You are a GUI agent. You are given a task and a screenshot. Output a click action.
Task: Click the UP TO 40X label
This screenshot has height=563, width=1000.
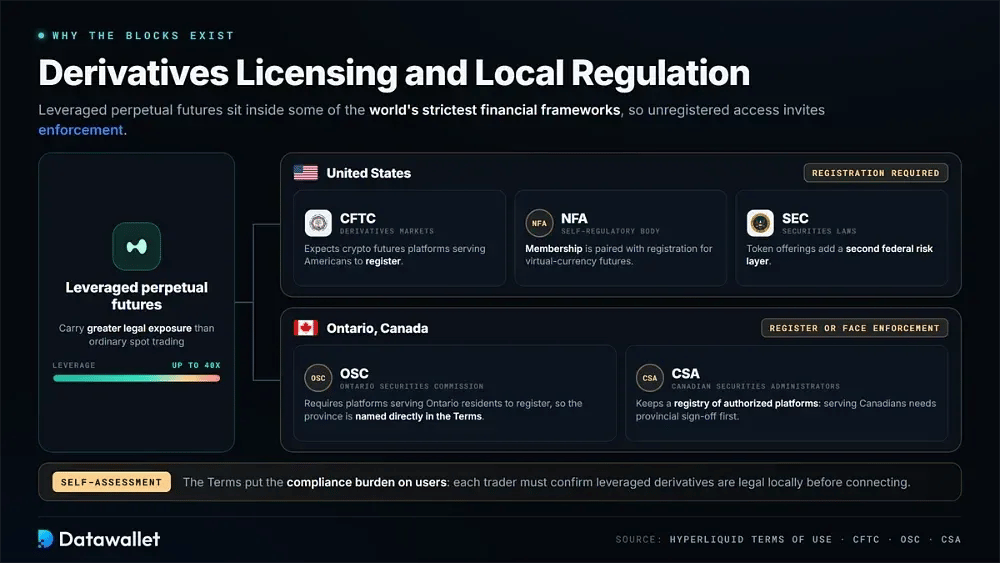tap(196, 365)
